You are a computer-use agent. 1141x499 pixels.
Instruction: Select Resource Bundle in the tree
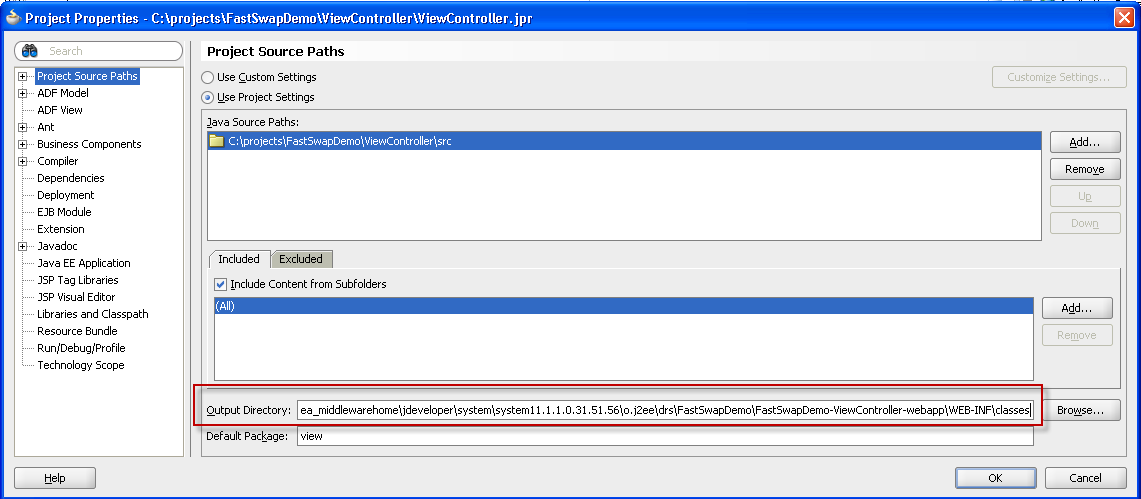tap(77, 331)
